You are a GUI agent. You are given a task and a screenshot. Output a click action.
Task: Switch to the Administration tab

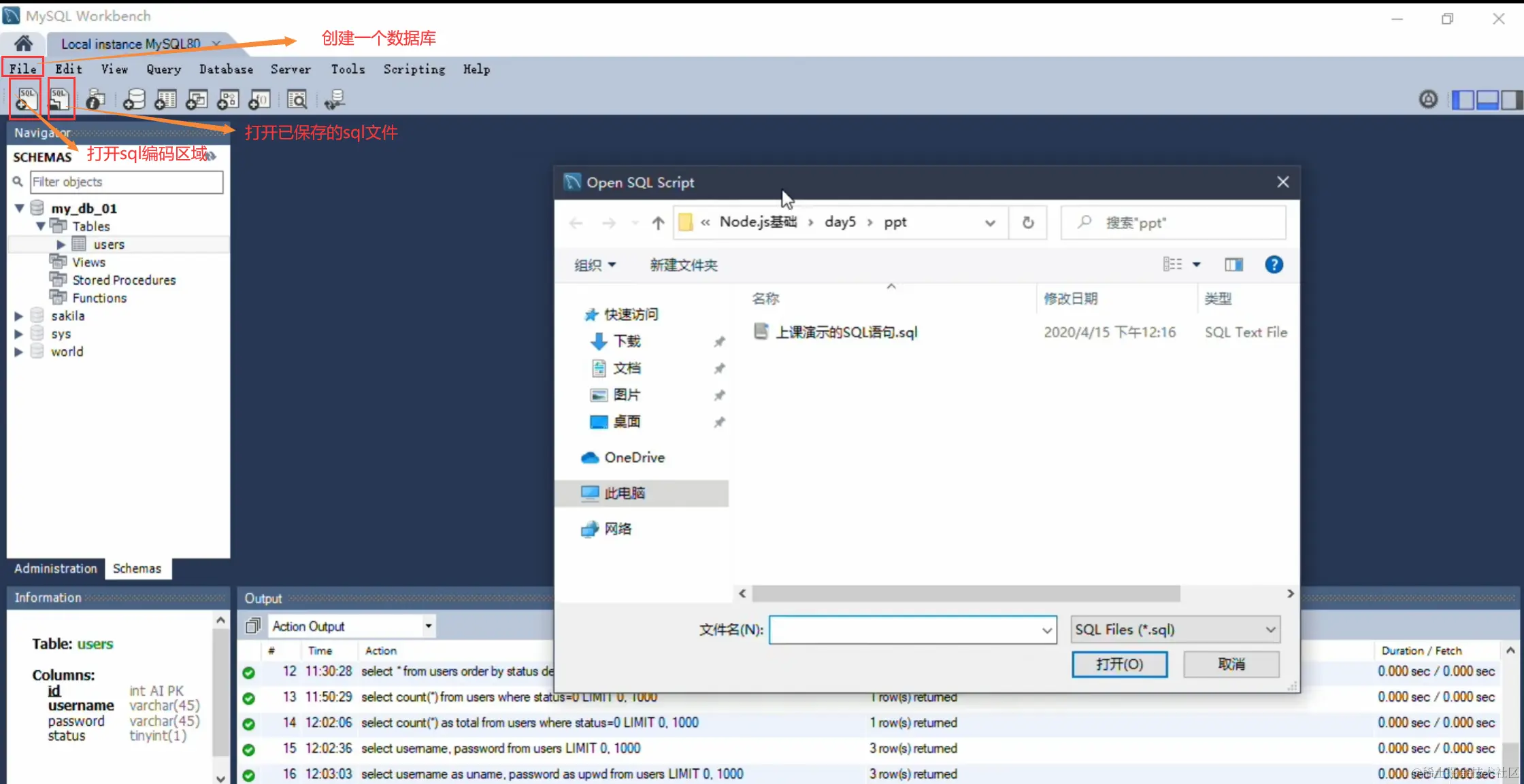pyautogui.click(x=56, y=568)
